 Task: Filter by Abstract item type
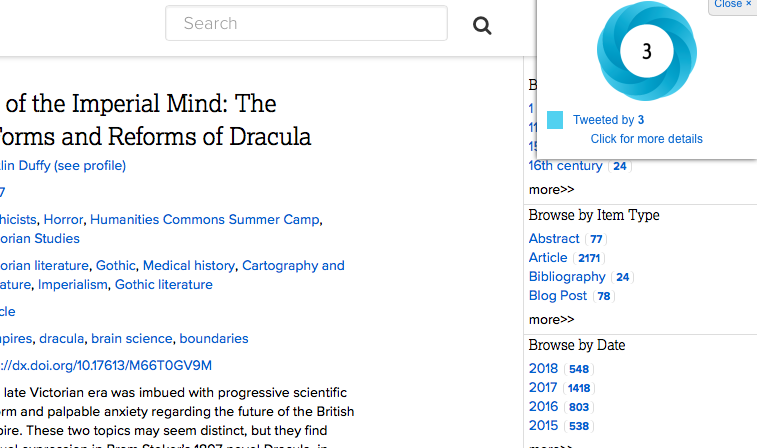554,238
